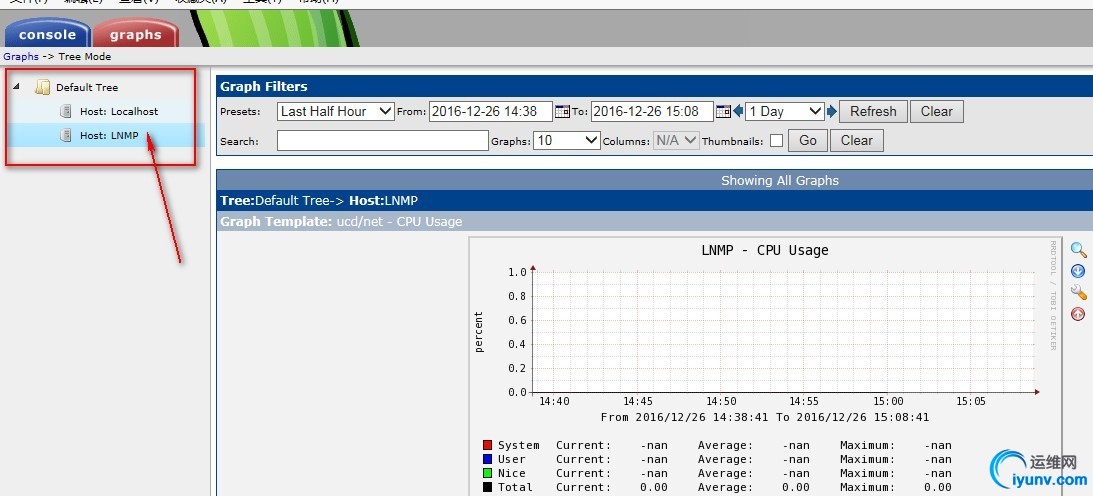This screenshot has height=496, width=1093.
Task: Click blue down-arrow graph export icon
Action: [x=1078, y=271]
